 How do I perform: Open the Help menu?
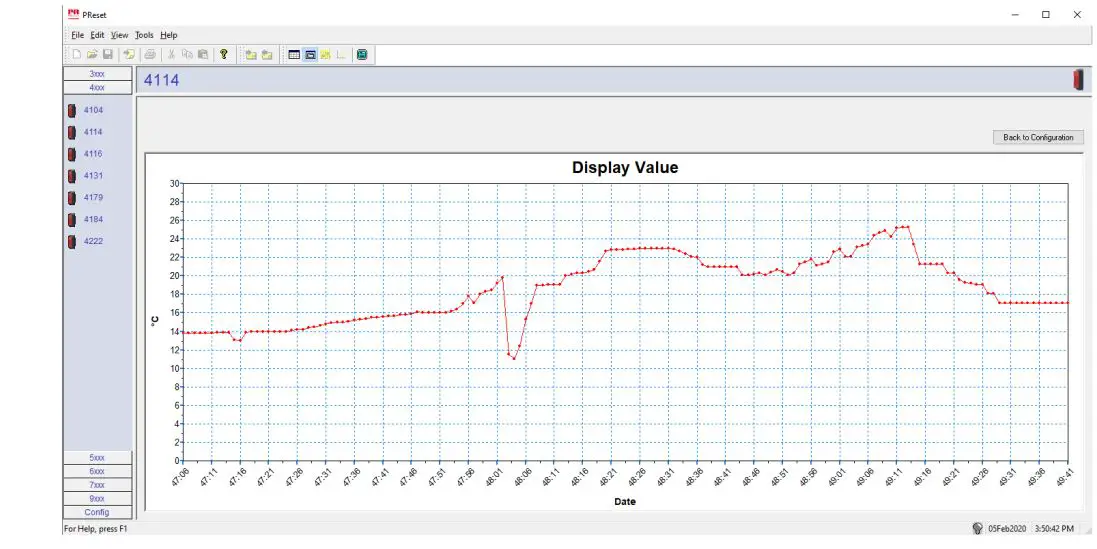pyautogui.click(x=169, y=35)
